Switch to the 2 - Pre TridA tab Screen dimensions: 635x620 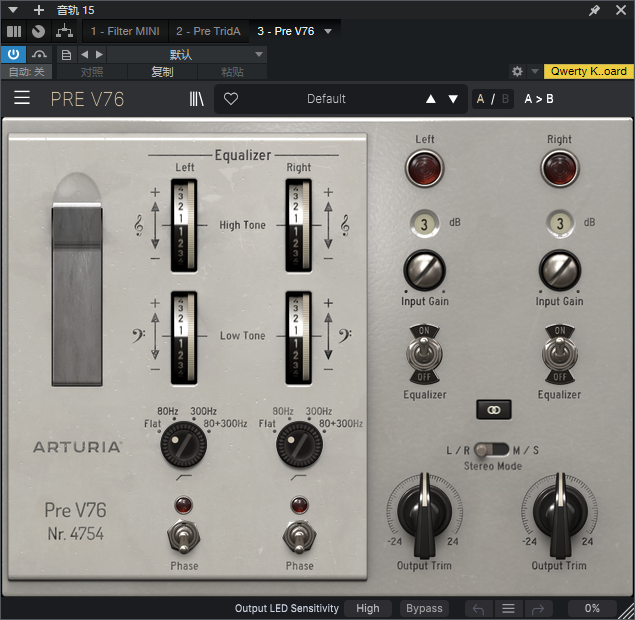(208, 31)
